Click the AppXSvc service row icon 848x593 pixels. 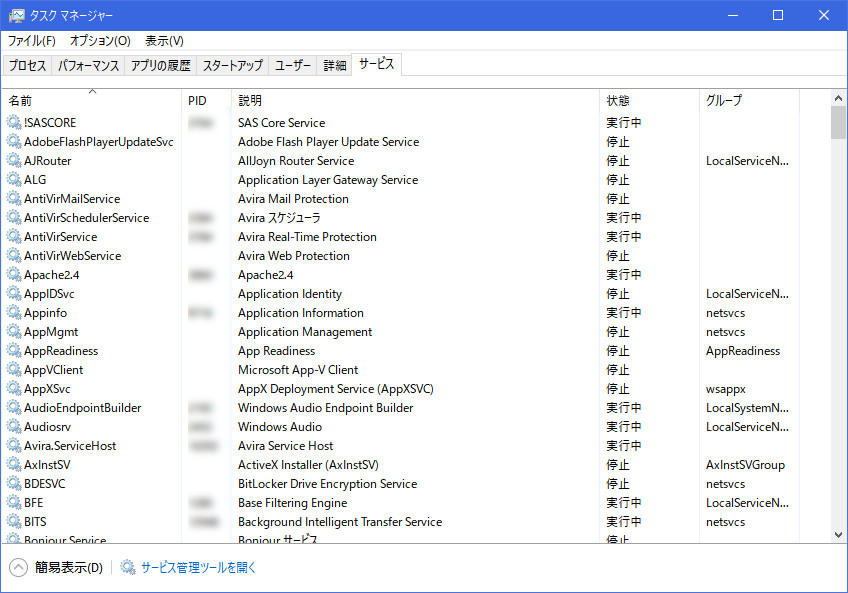pyautogui.click(x=14, y=389)
